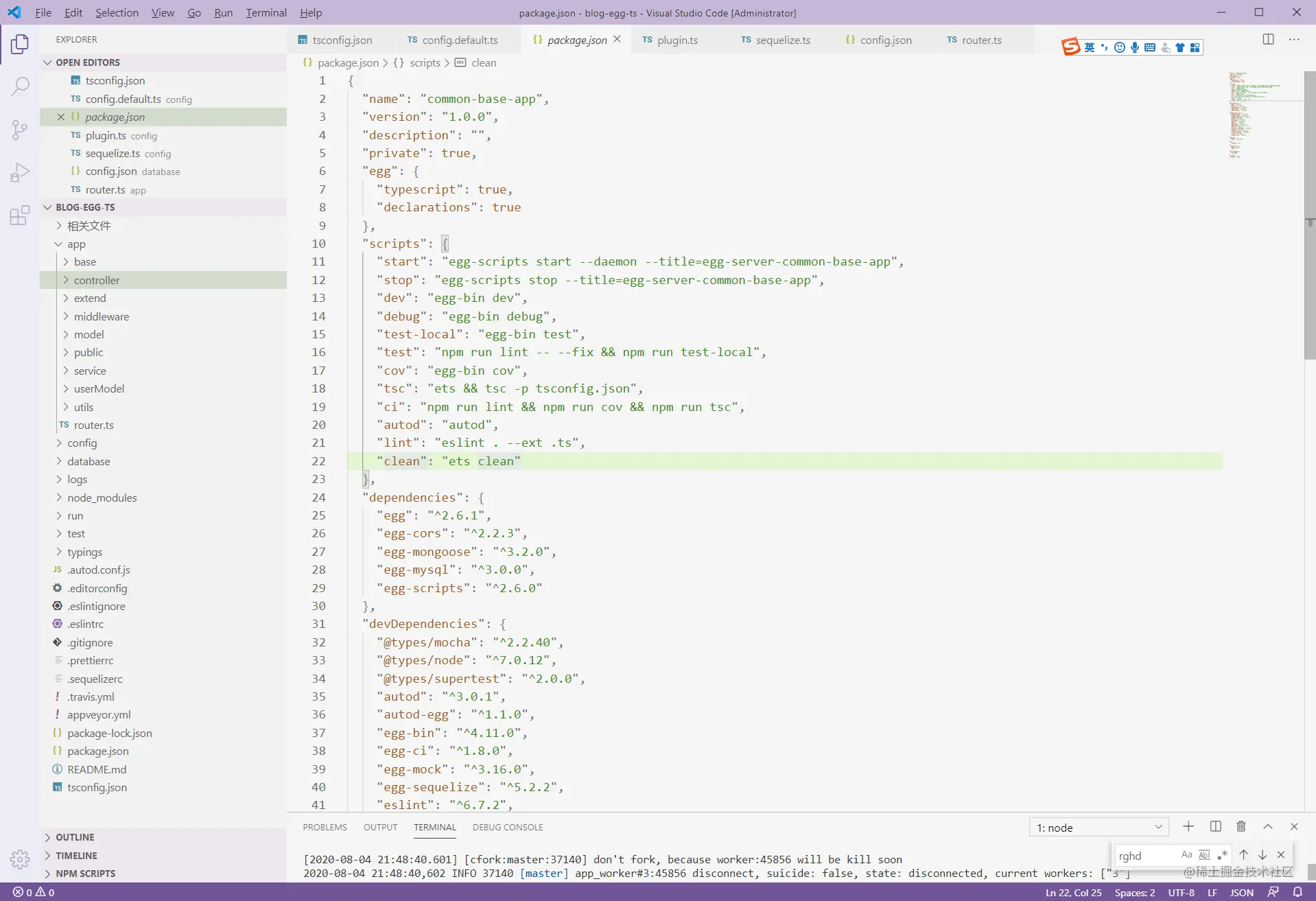This screenshot has width=1316, height=901.
Task: Click the Sogou input method logo
Action: pyautogui.click(x=1070, y=47)
